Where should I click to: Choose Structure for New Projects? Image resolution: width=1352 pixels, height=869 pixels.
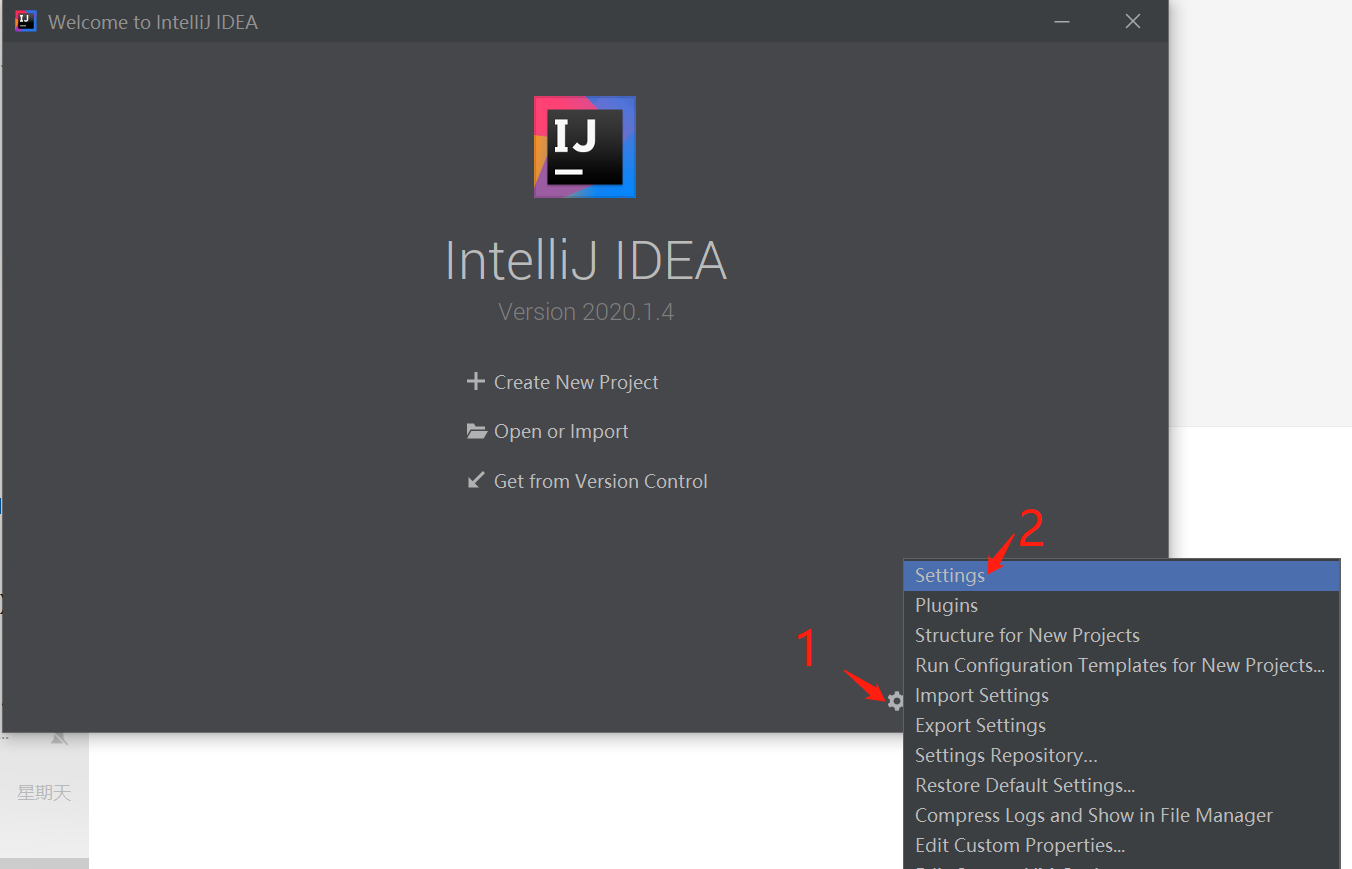point(1027,635)
